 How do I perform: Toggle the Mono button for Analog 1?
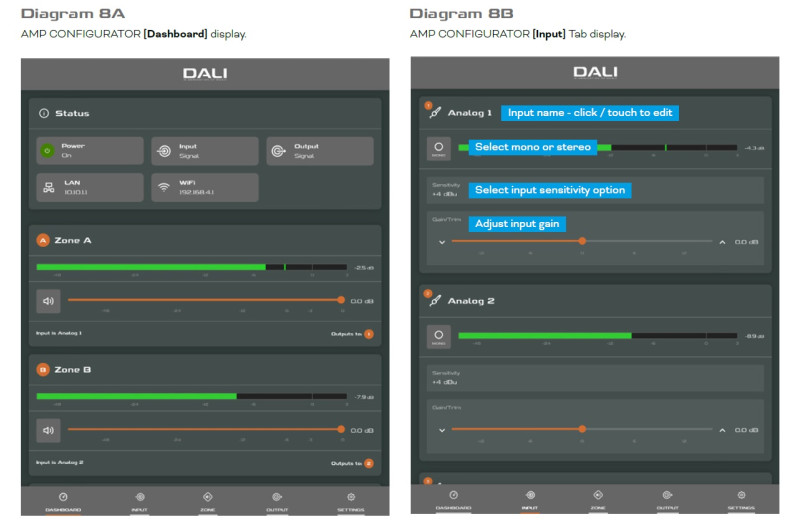point(439,148)
